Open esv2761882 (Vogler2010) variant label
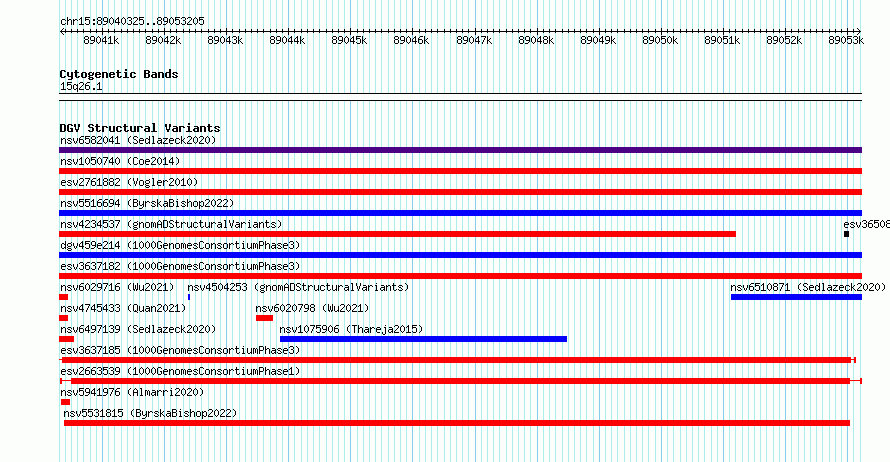The image size is (890, 462). pos(129,182)
